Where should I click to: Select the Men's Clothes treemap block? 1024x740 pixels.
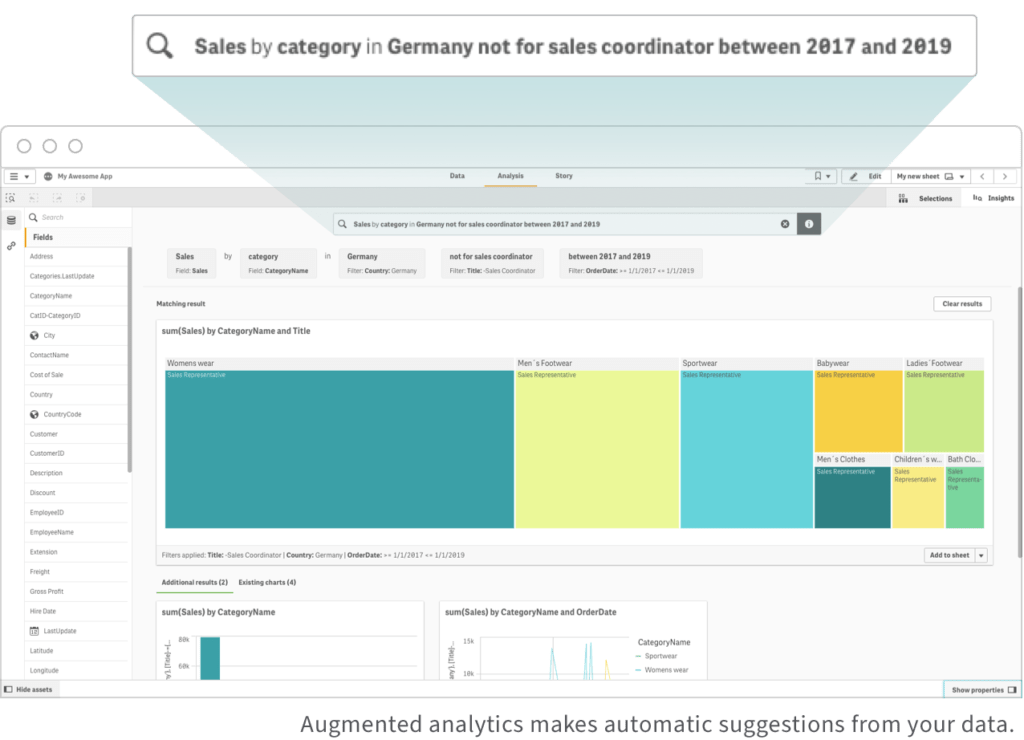(852, 498)
